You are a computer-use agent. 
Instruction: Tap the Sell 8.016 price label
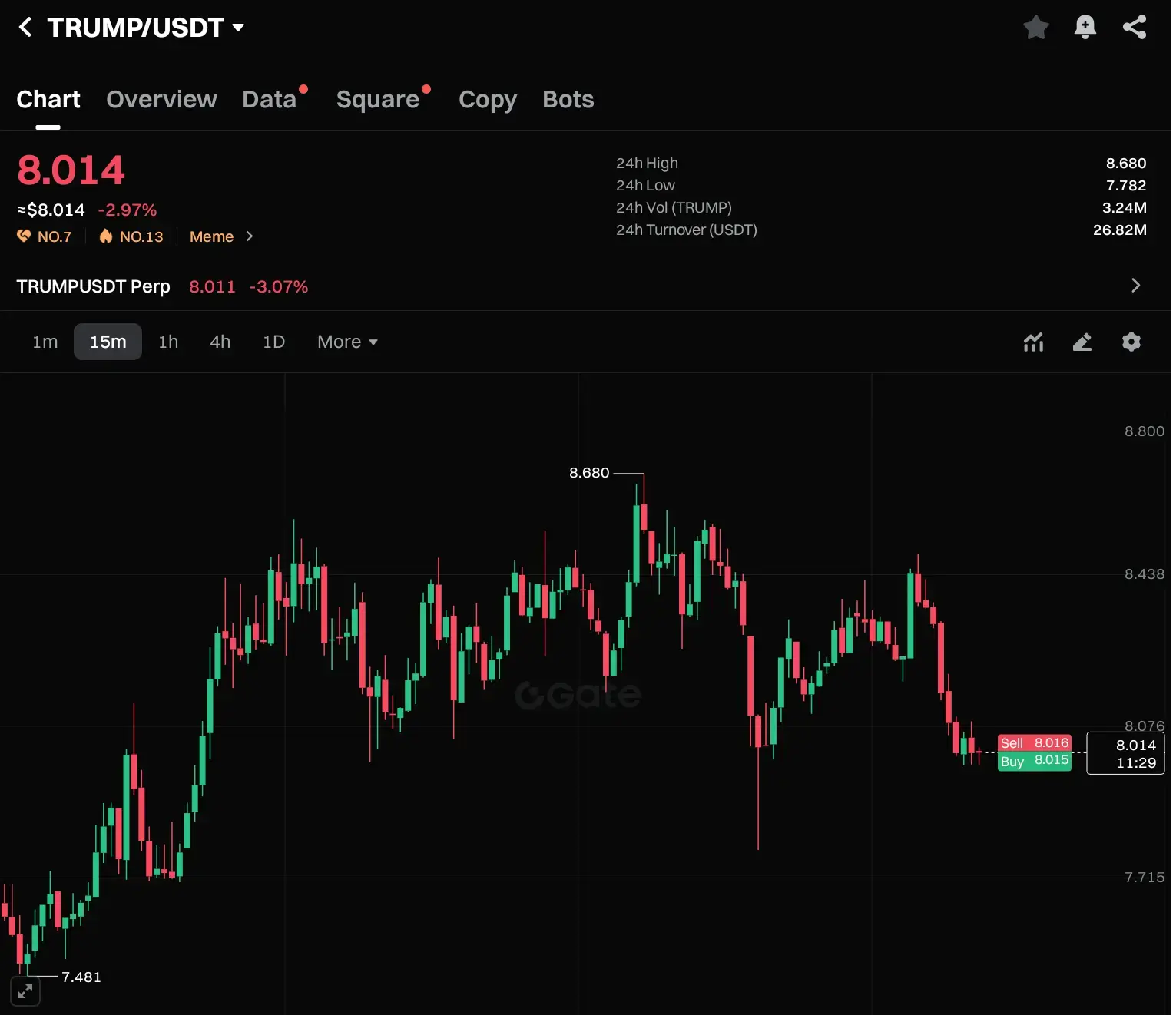pos(1035,743)
